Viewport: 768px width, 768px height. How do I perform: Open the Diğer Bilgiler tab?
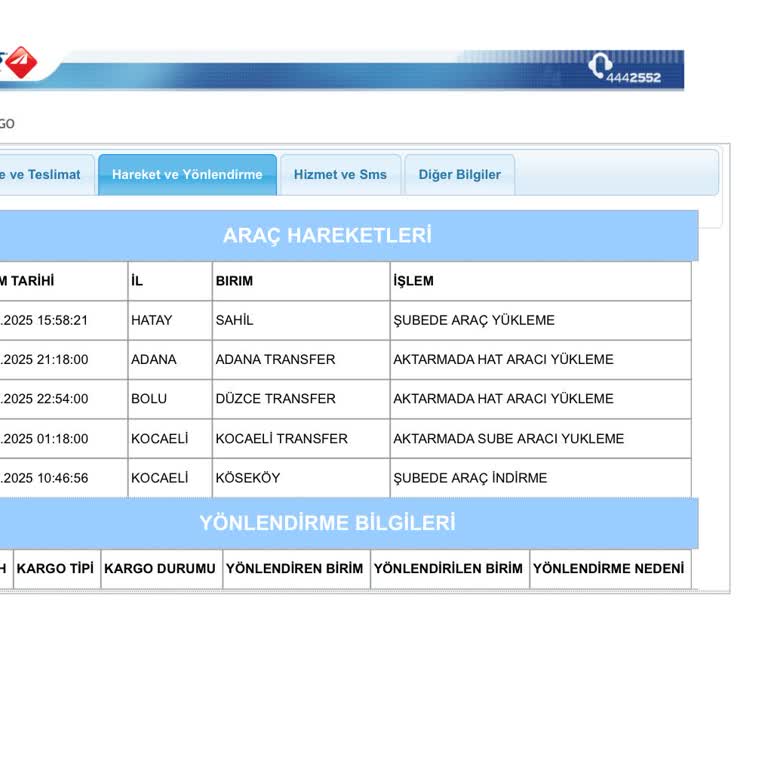pyautogui.click(x=459, y=175)
